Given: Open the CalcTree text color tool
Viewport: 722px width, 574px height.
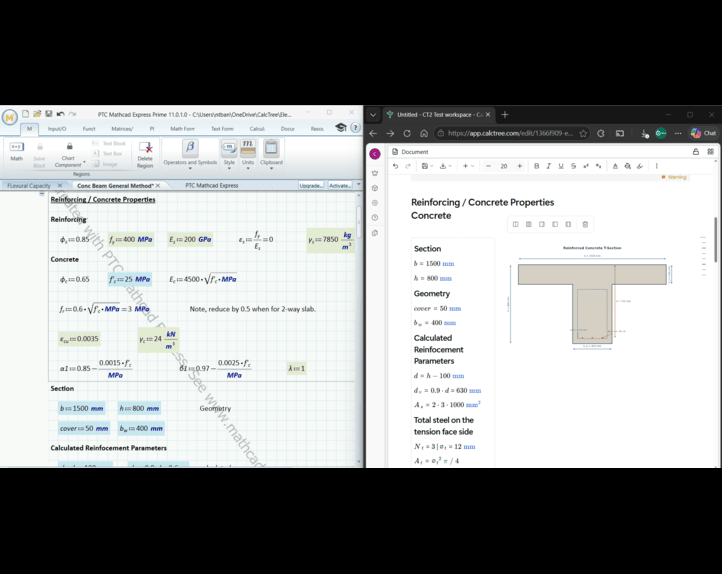Looking at the screenshot, I should [x=615, y=166].
